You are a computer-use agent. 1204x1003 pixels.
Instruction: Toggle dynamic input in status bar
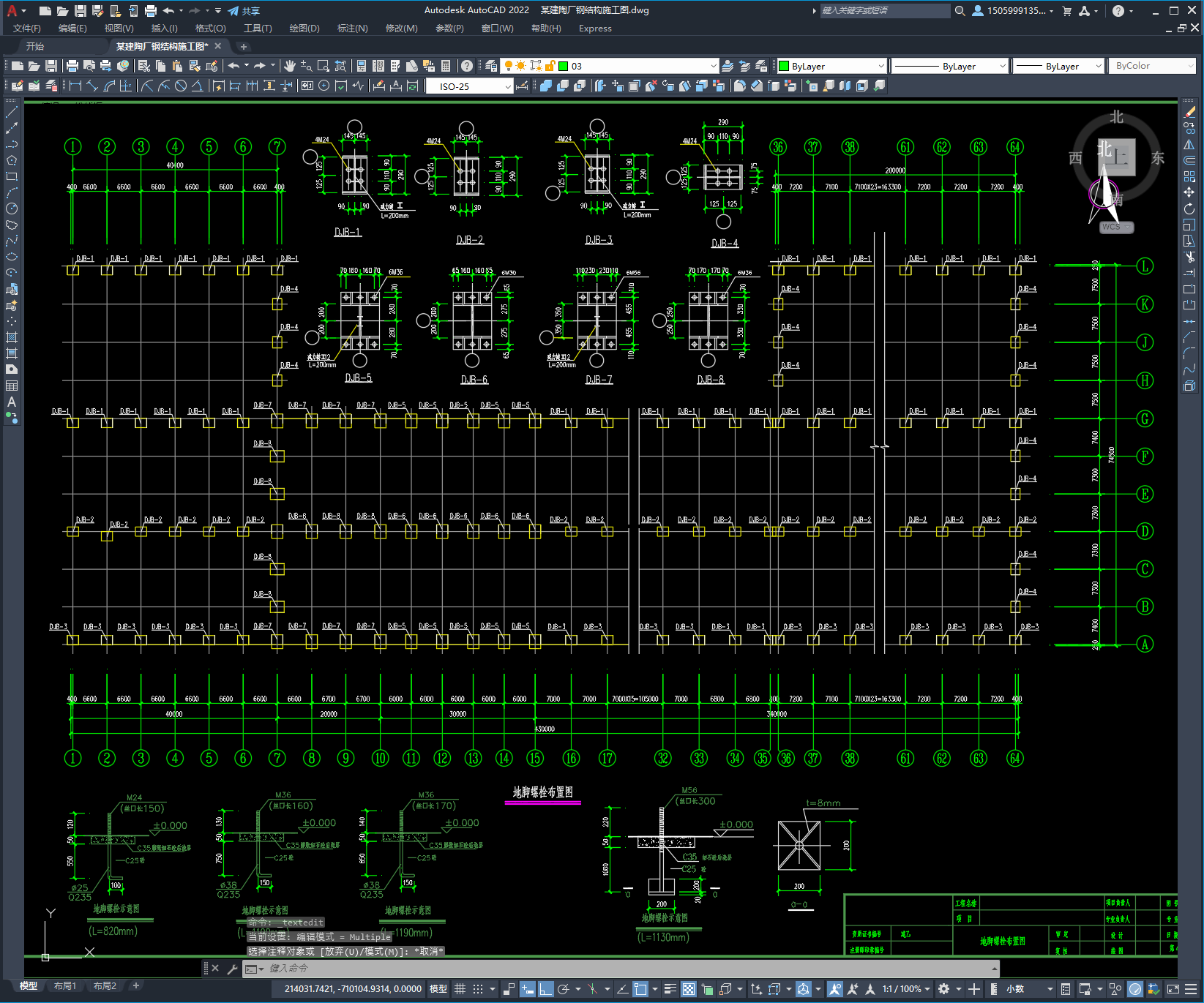coord(527,989)
